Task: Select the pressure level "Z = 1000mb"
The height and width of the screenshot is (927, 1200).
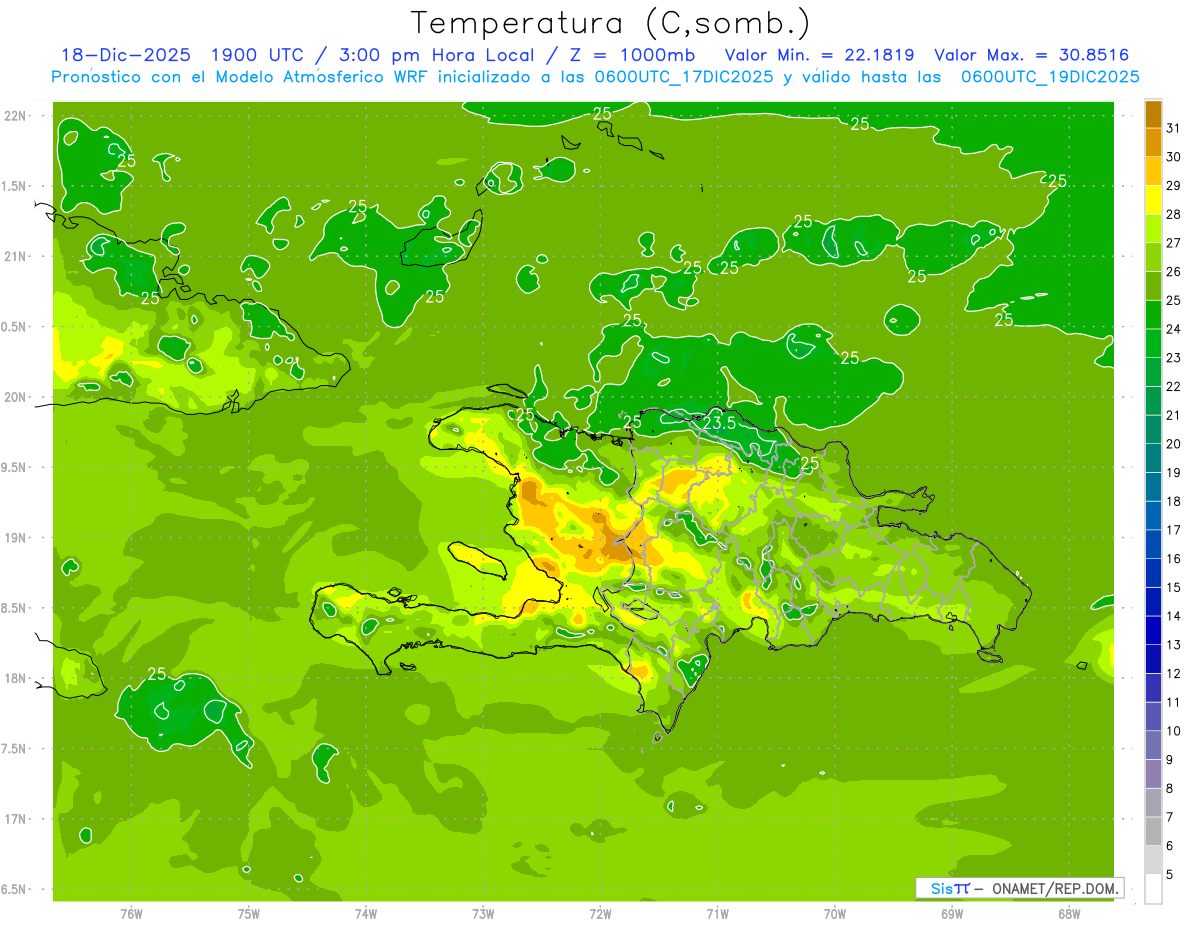Action: tap(633, 55)
